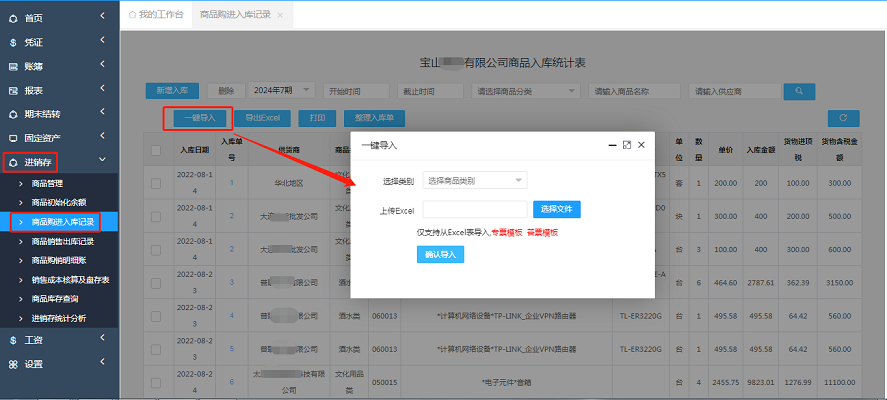Viewport: 887px width, 400px height.
Task: Open the 2024年7期 period dropdown
Action: [282, 91]
